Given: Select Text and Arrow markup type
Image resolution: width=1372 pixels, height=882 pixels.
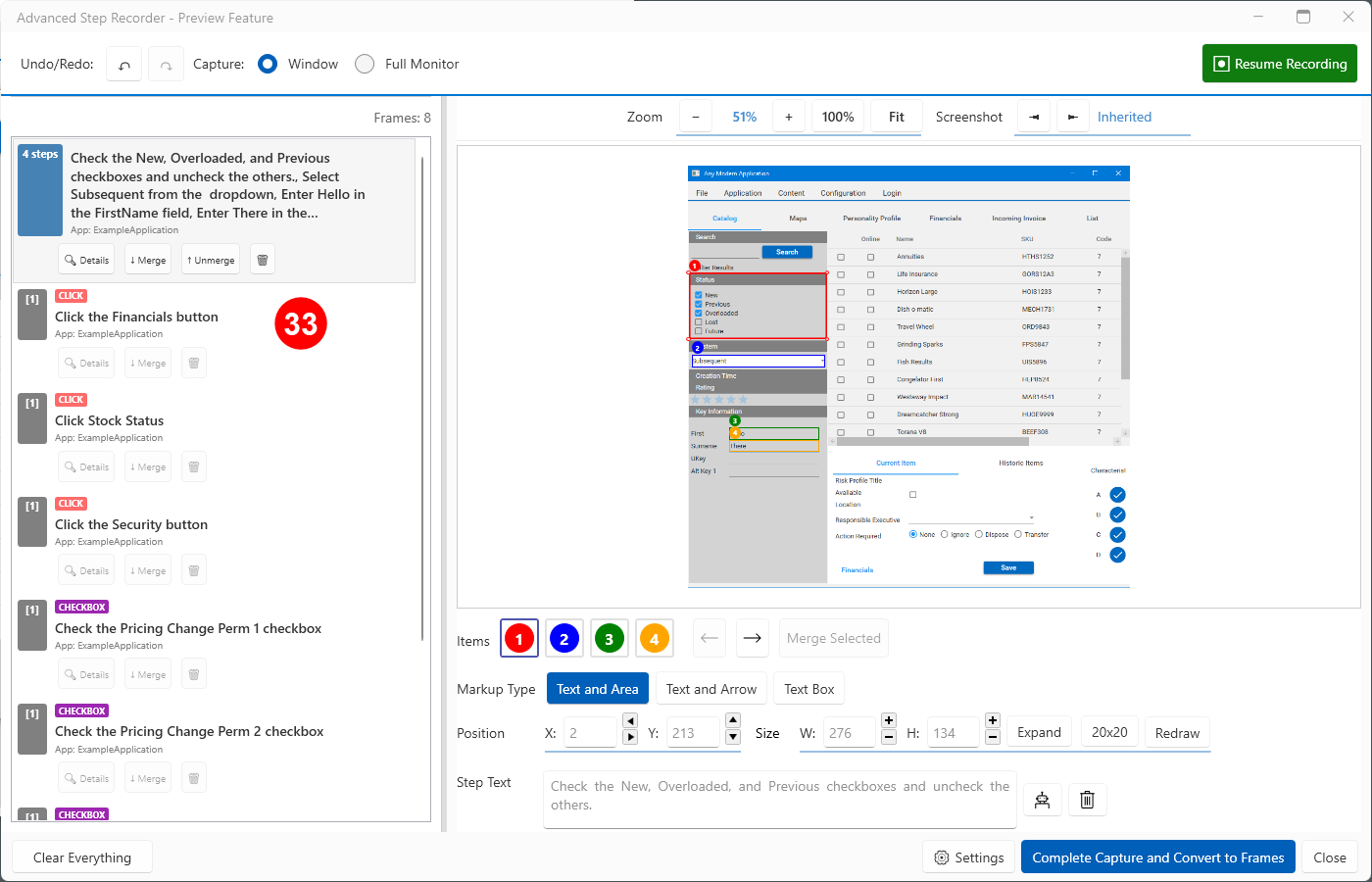Looking at the screenshot, I should [710, 689].
